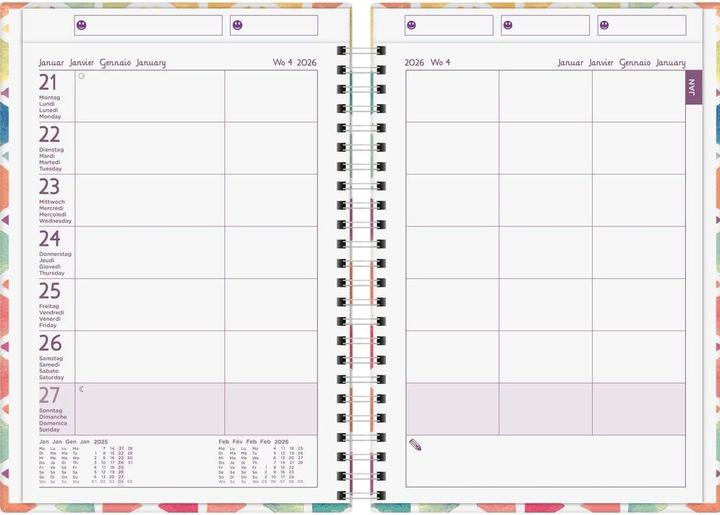Click 'Gennaio' in the right page month header
This screenshot has height=515, width=720.
pos(635,62)
